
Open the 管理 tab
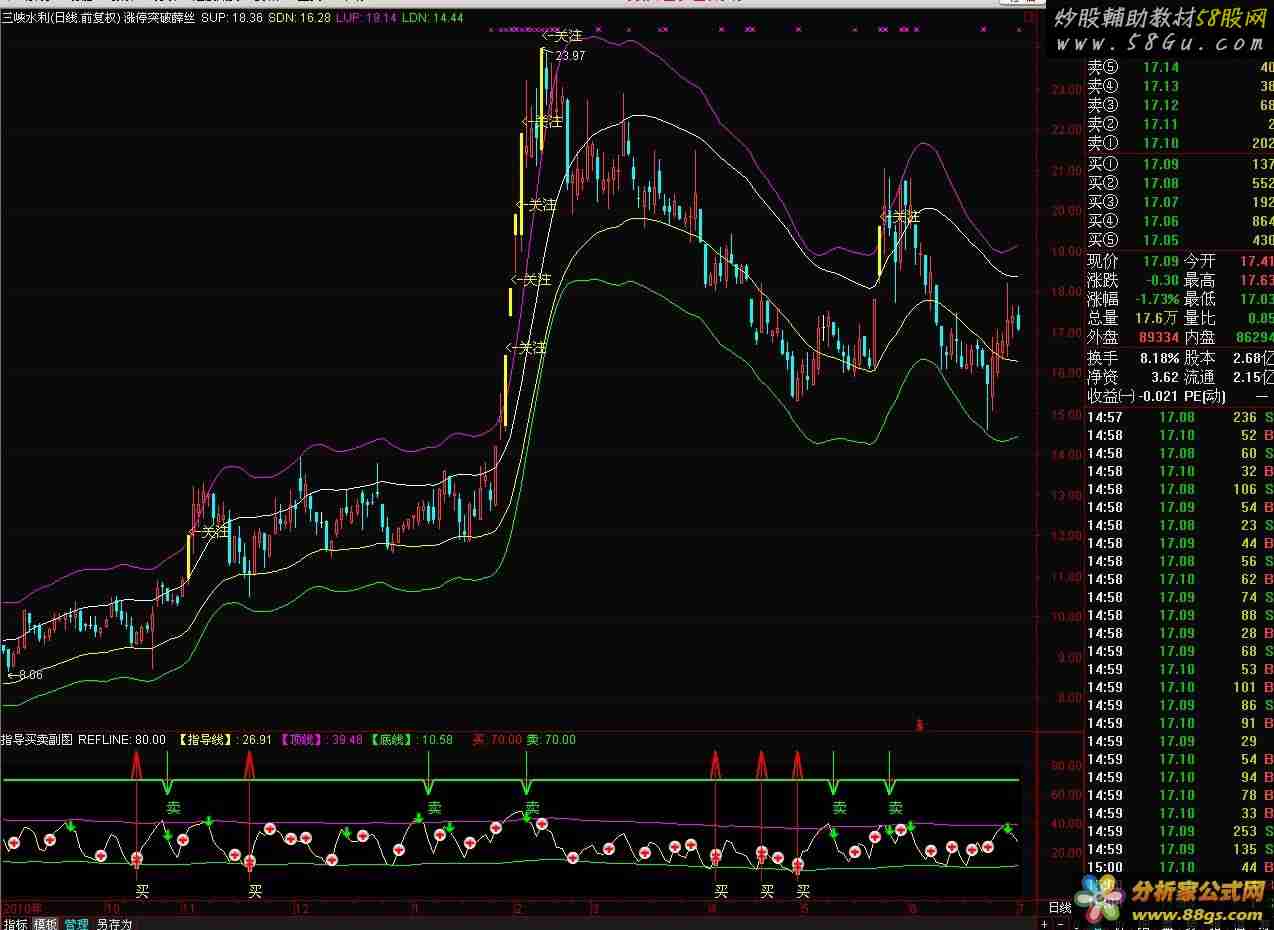coord(76,924)
